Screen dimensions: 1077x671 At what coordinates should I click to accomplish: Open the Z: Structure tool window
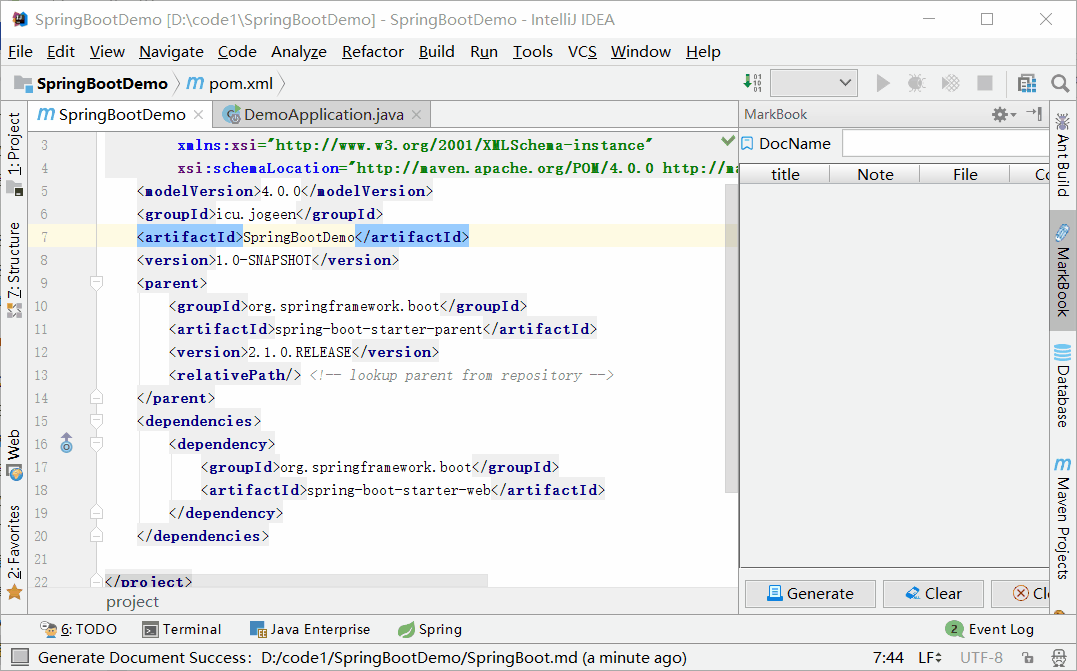[x=14, y=270]
